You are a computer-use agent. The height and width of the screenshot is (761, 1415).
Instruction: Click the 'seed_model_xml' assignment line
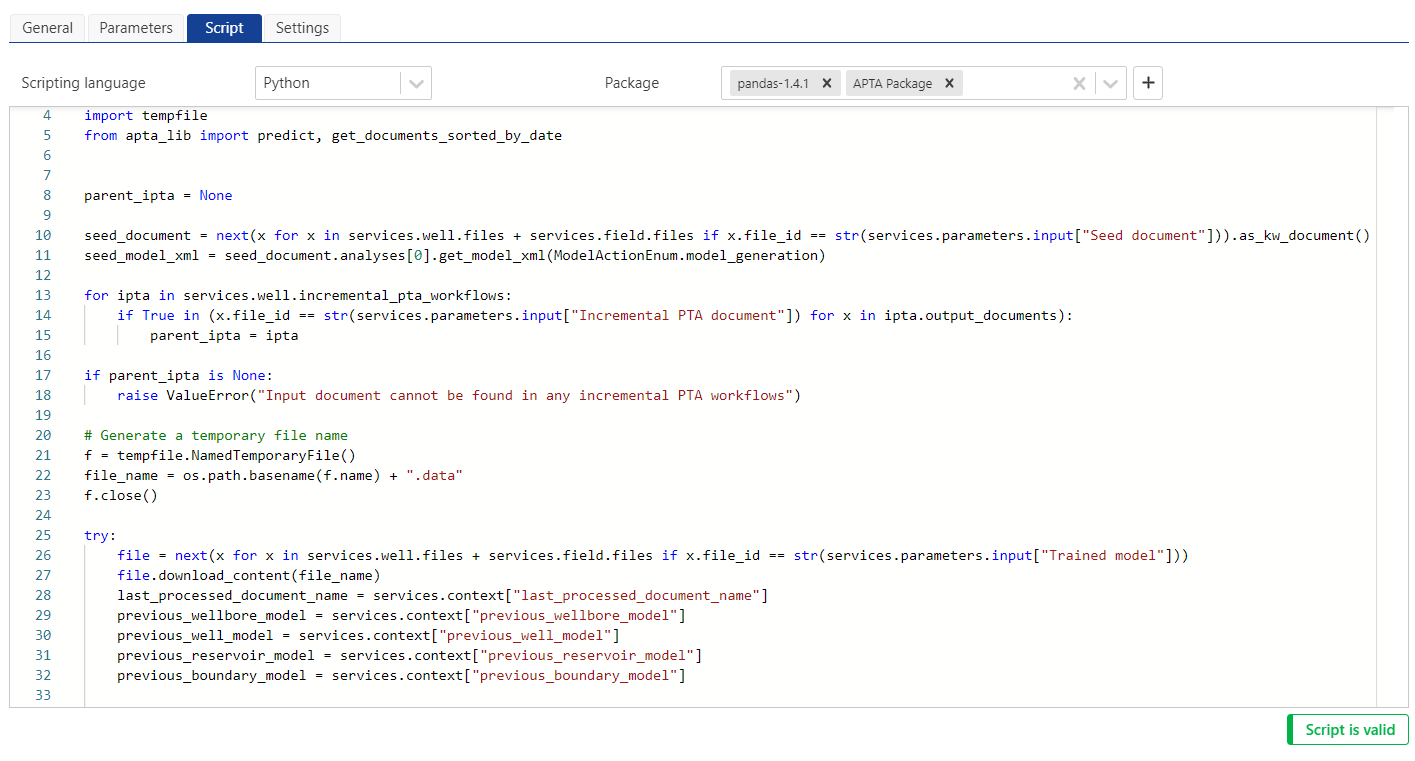[455, 256]
